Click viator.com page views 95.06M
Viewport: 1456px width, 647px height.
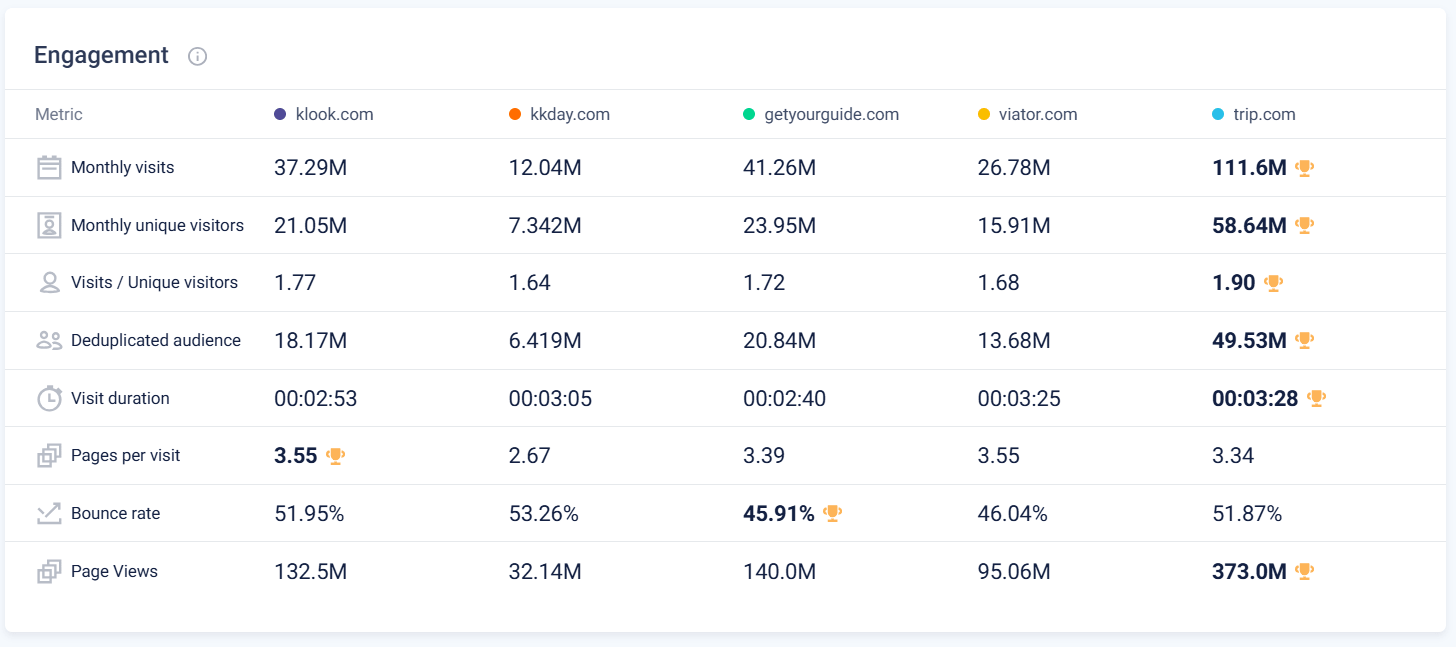[1014, 572]
